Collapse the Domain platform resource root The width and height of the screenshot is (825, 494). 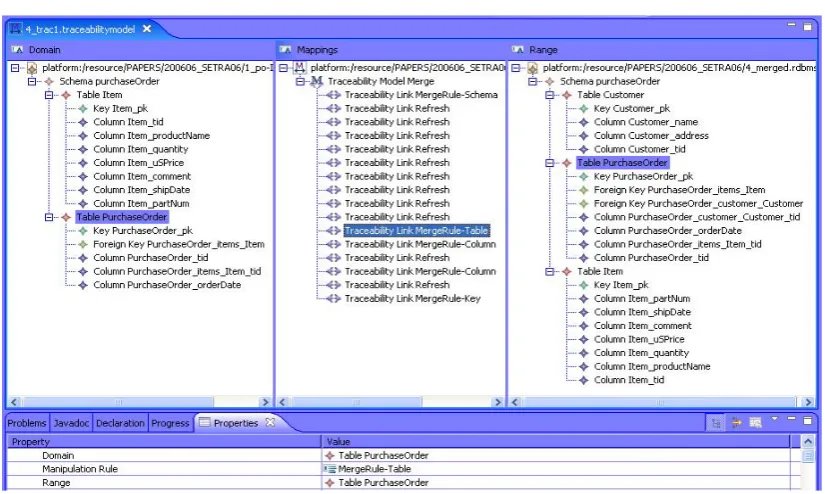click(15, 68)
